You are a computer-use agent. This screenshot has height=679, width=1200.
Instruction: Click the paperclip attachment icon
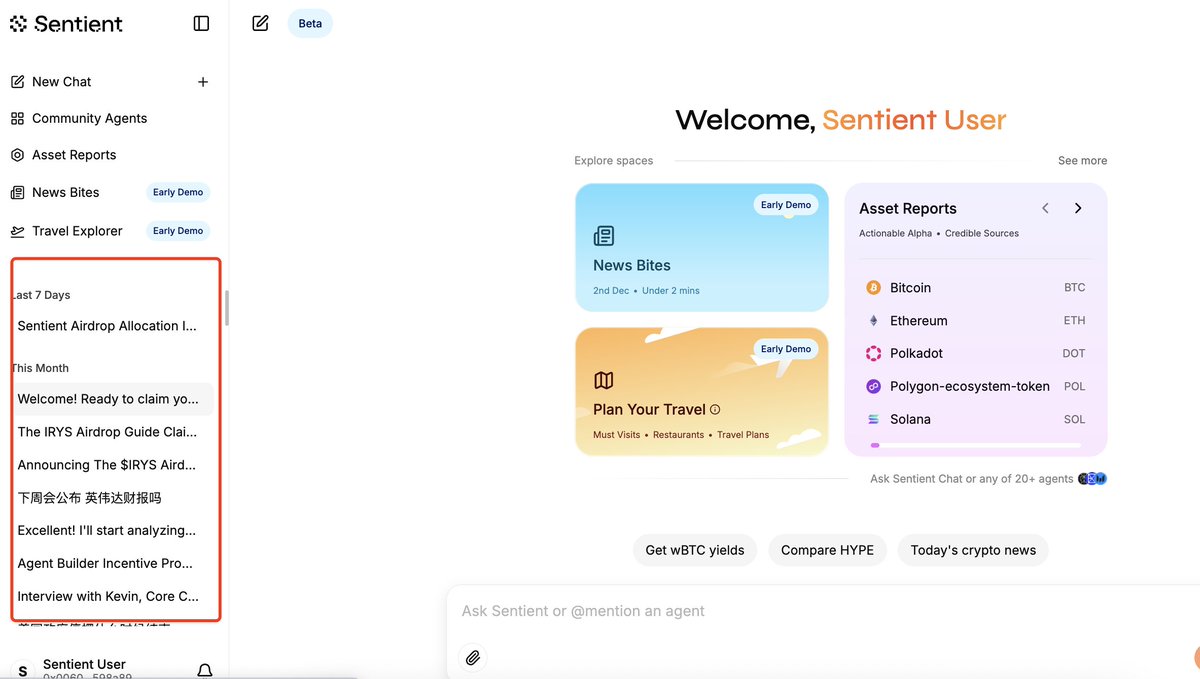[473, 657]
